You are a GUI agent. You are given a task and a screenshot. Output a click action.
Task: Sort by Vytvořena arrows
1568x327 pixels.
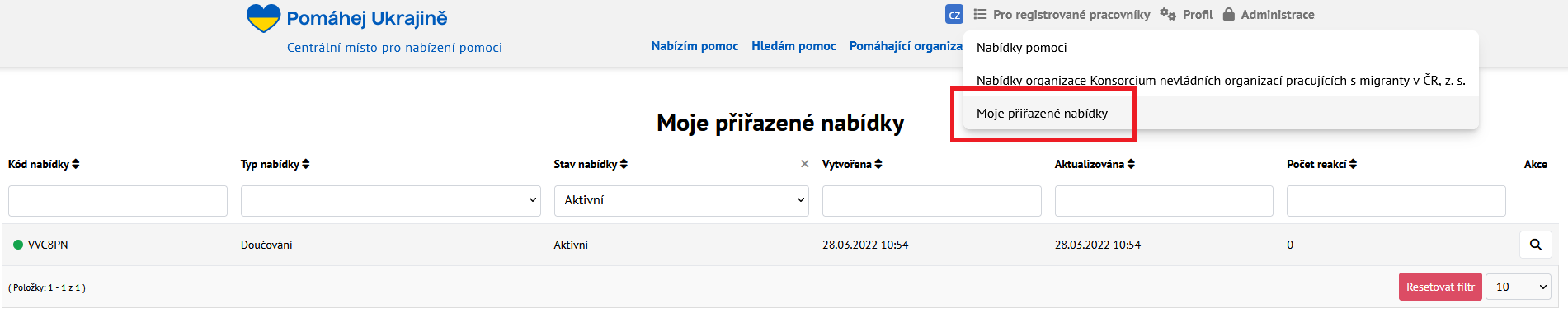[878, 165]
